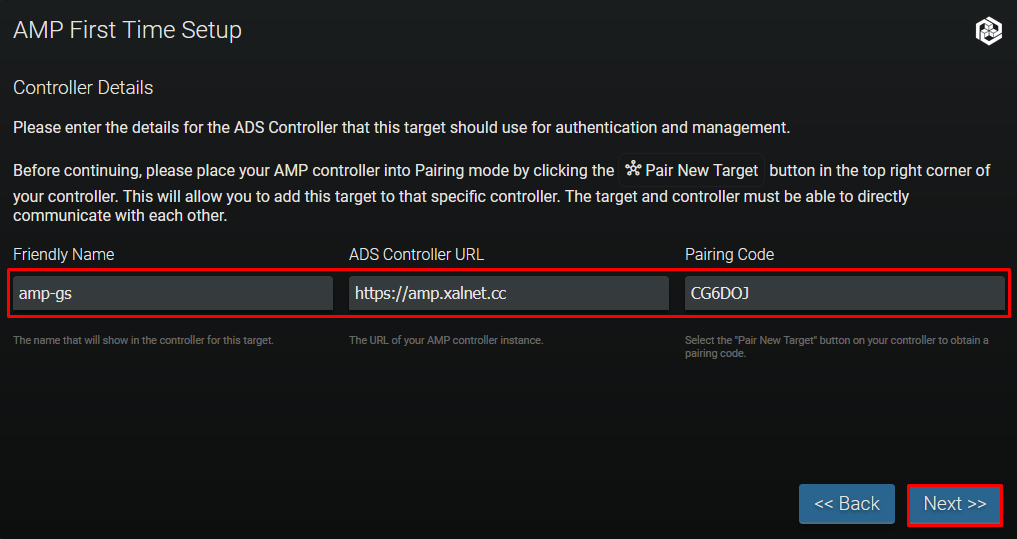Go back with the << Back button
The image size is (1017, 539).
(846, 504)
